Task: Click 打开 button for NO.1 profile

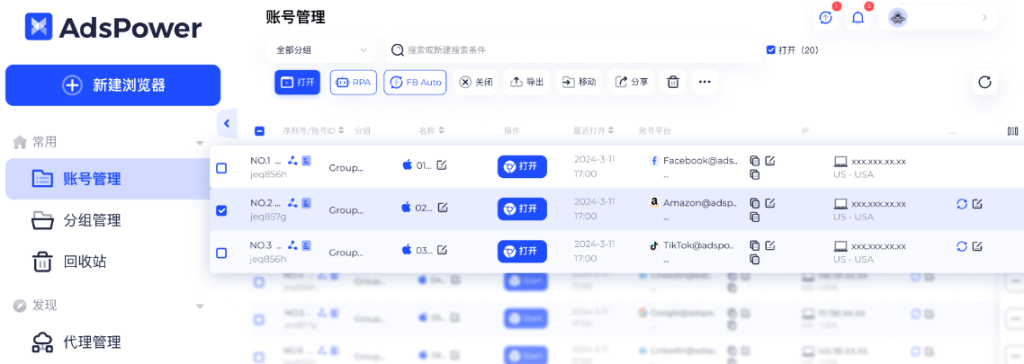Action: coord(522,167)
